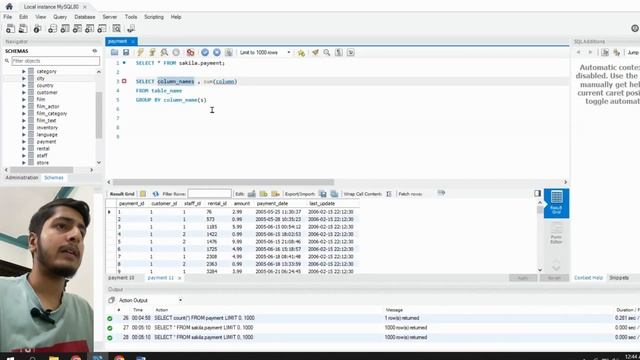Rollback the current transaction
Viewport: 640px width, 360px height.
tap(217, 52)
